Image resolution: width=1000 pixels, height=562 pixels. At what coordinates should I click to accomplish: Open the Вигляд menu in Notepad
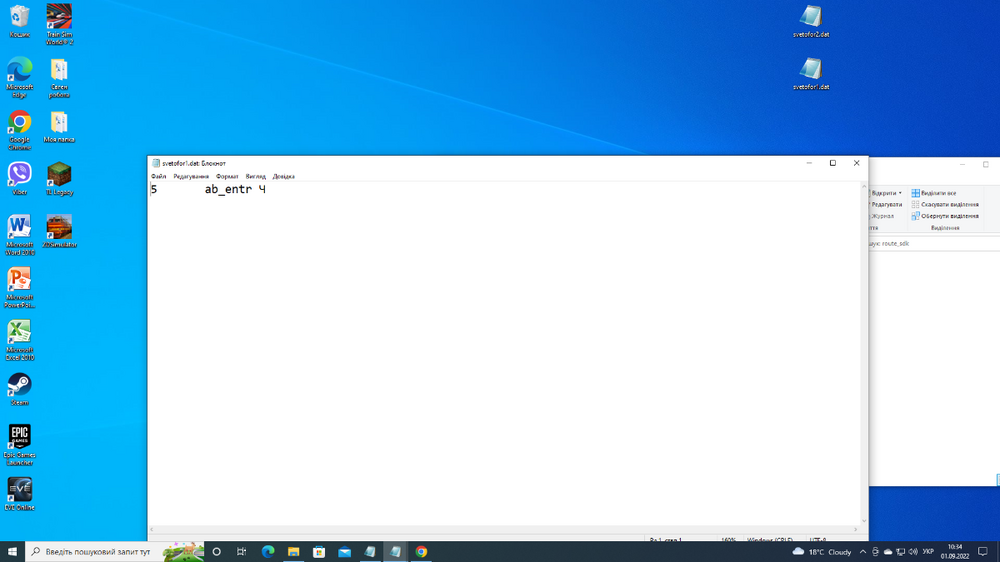tap(255, 177)
